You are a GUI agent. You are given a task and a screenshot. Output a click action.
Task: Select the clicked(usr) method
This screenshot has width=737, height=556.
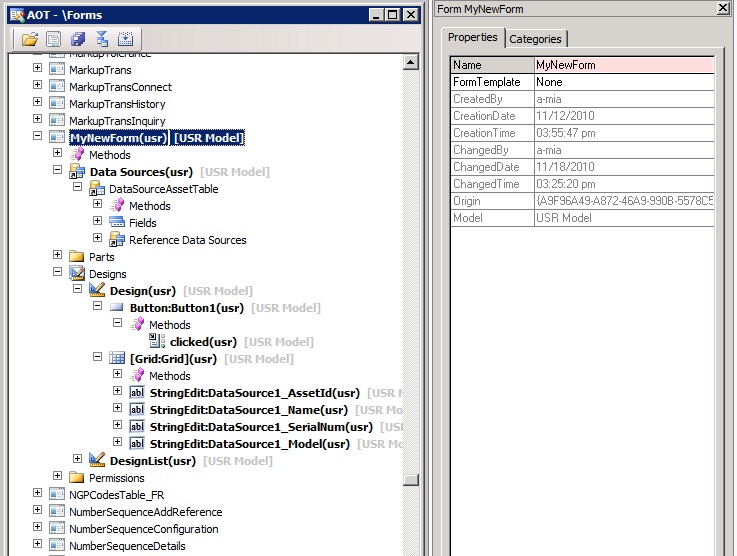click(x=203, y=342)
